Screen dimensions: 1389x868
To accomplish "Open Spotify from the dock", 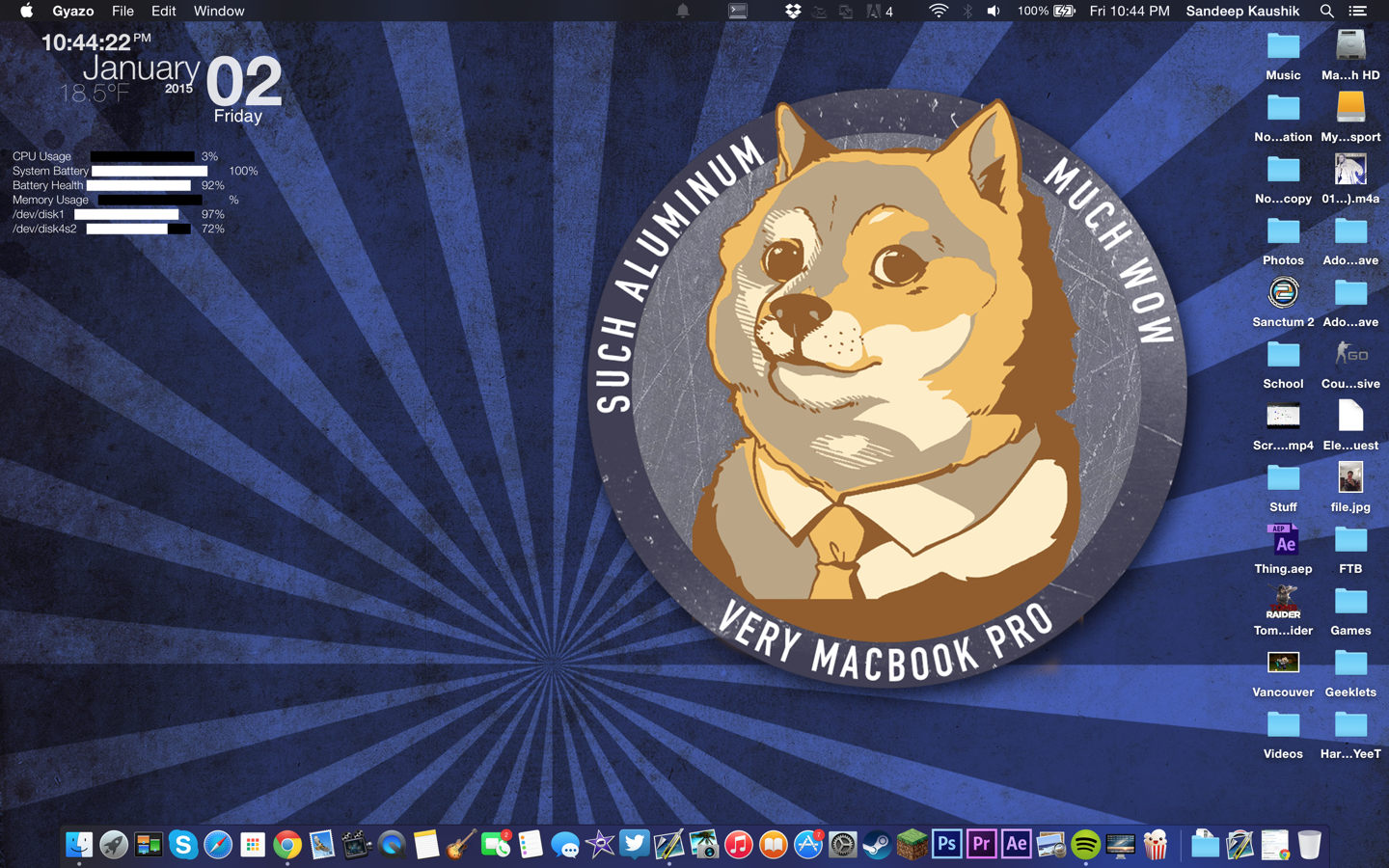I will click(1086, 845).
